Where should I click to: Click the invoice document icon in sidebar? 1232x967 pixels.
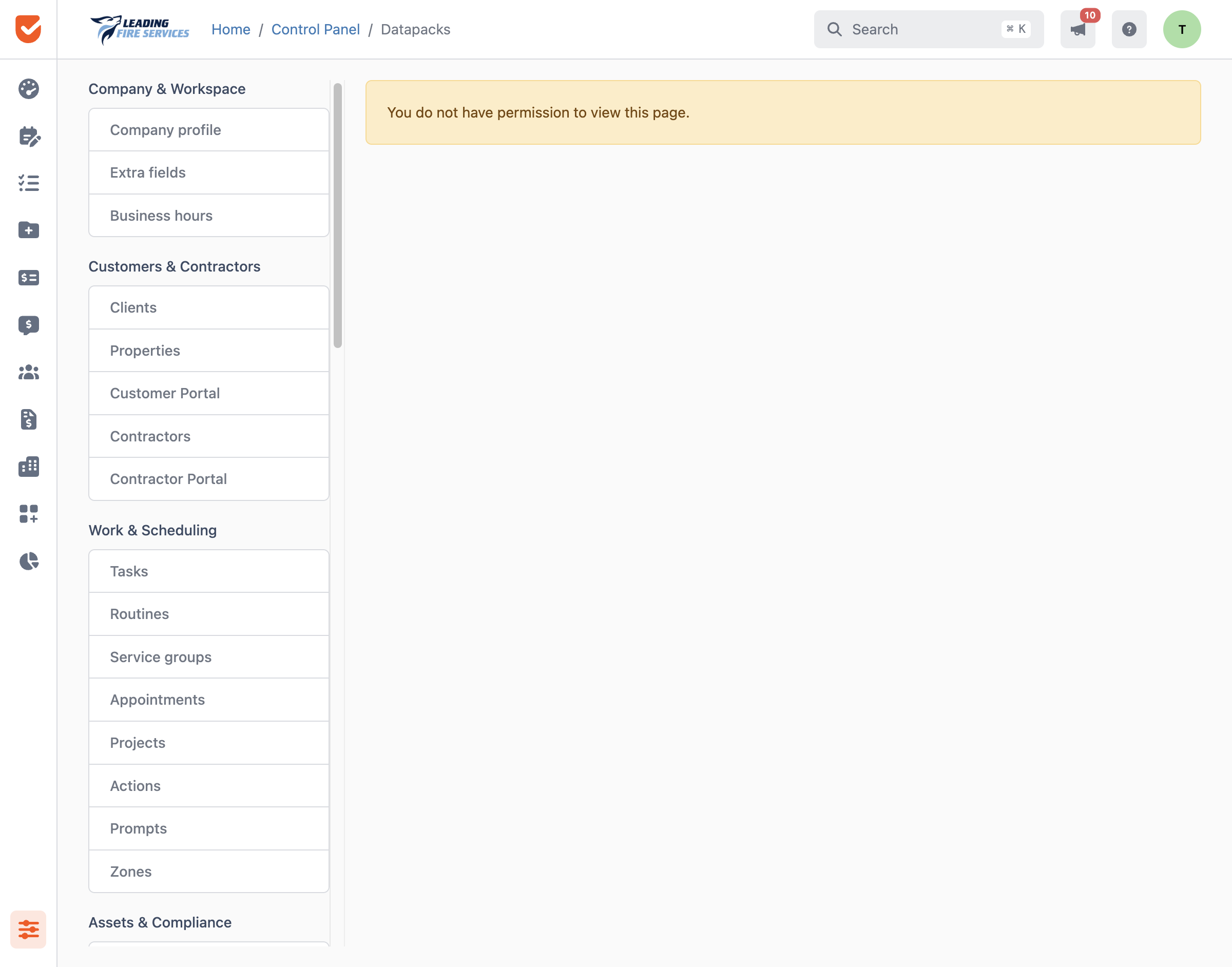28,419
